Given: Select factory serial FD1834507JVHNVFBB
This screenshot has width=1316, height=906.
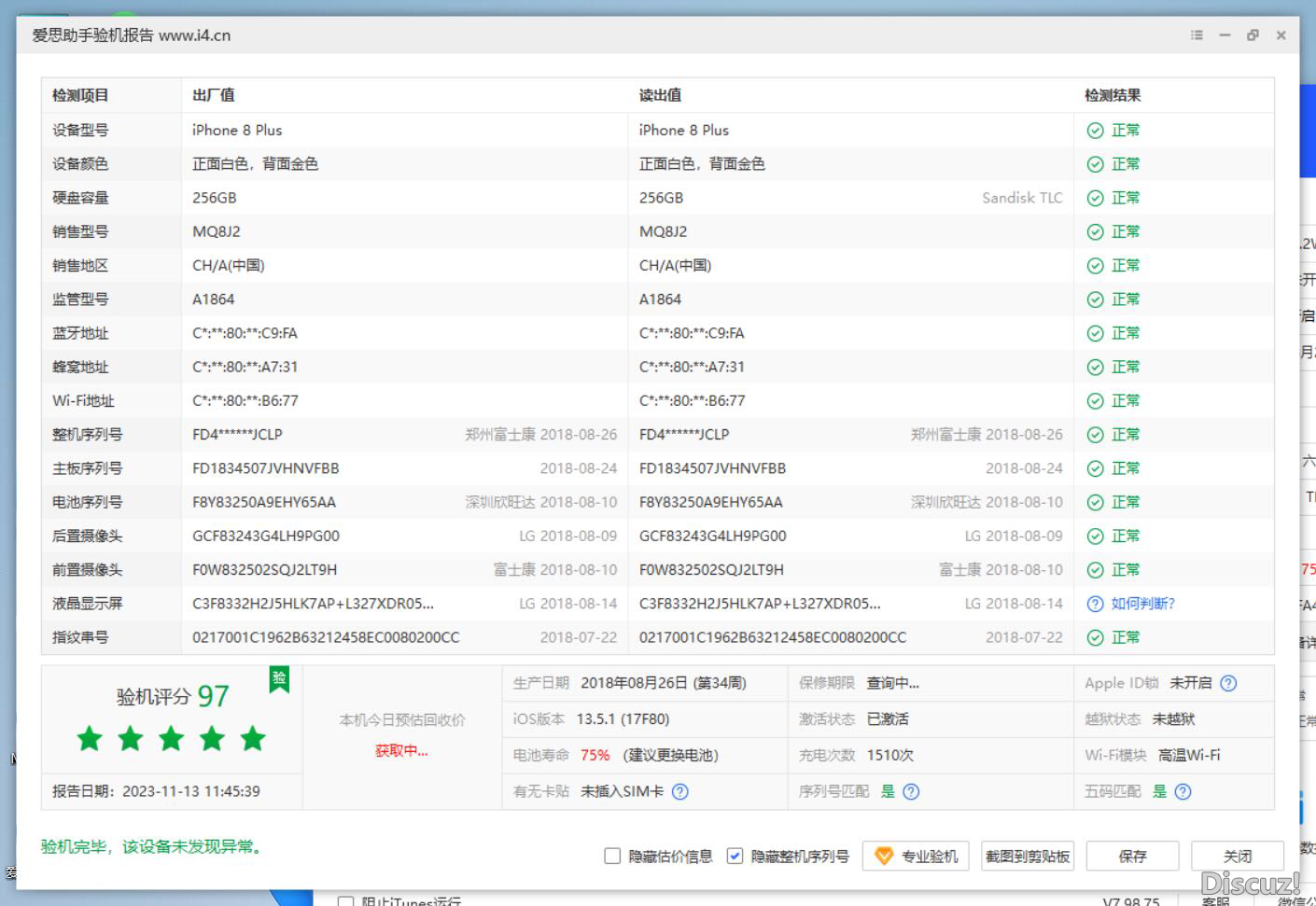Looking at the screenshot, I should point(266,468).
